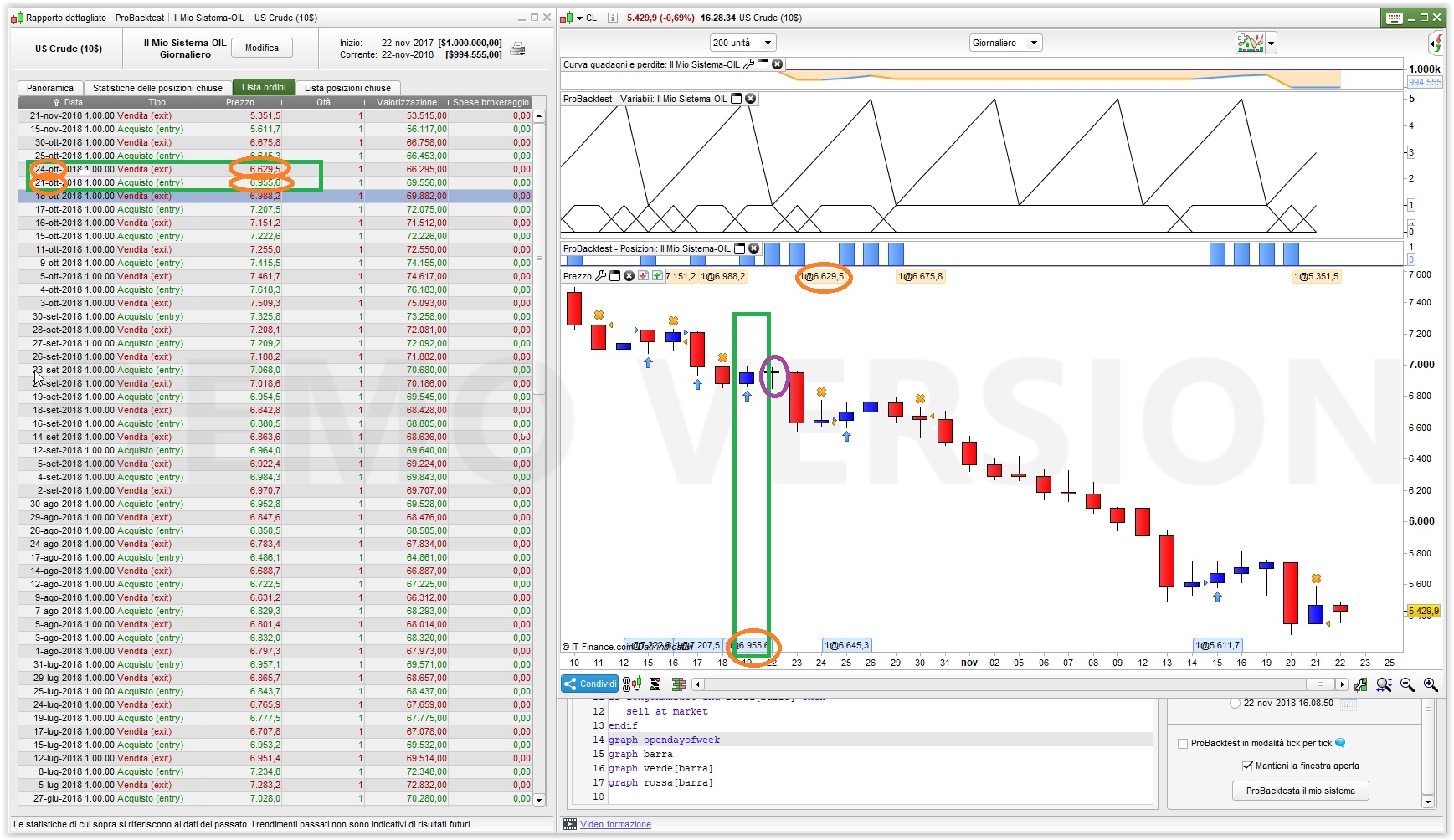This screenshot has width=1454, height=840.
Task: Click the chart scrollbar left arrow
Action: (x=698, y=684)
